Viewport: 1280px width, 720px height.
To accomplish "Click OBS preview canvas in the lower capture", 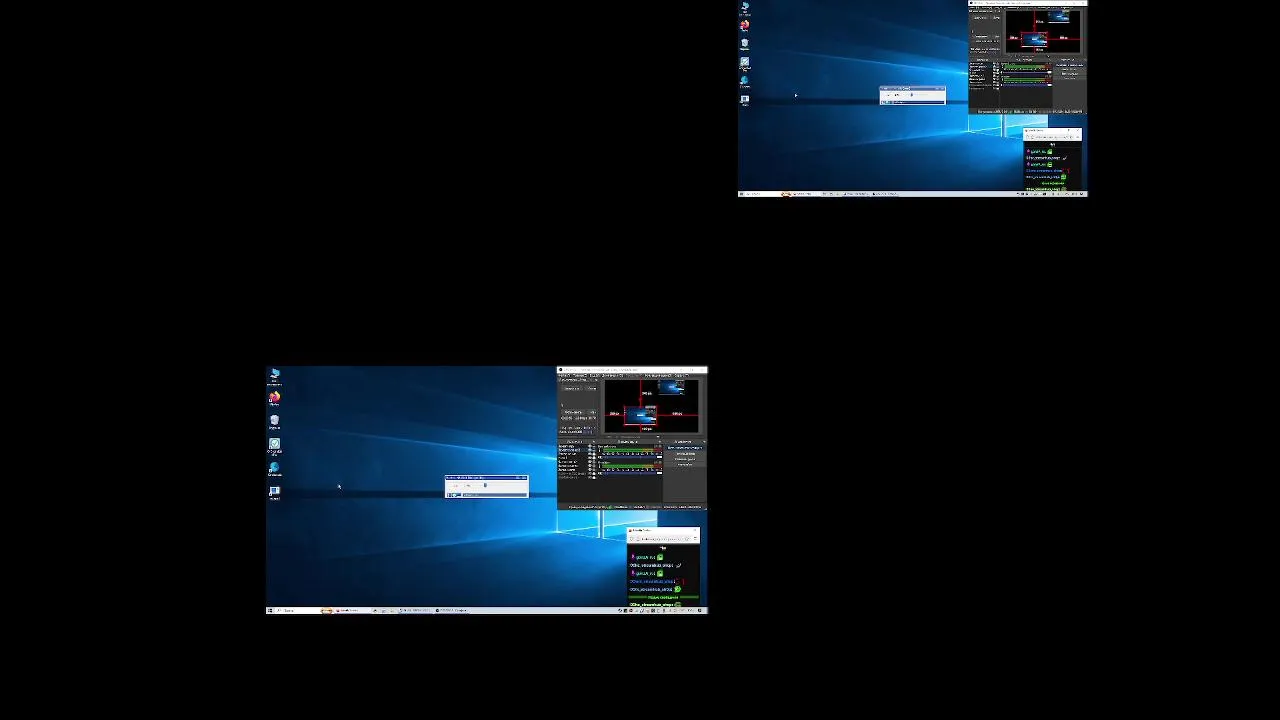I will point(651,406).
